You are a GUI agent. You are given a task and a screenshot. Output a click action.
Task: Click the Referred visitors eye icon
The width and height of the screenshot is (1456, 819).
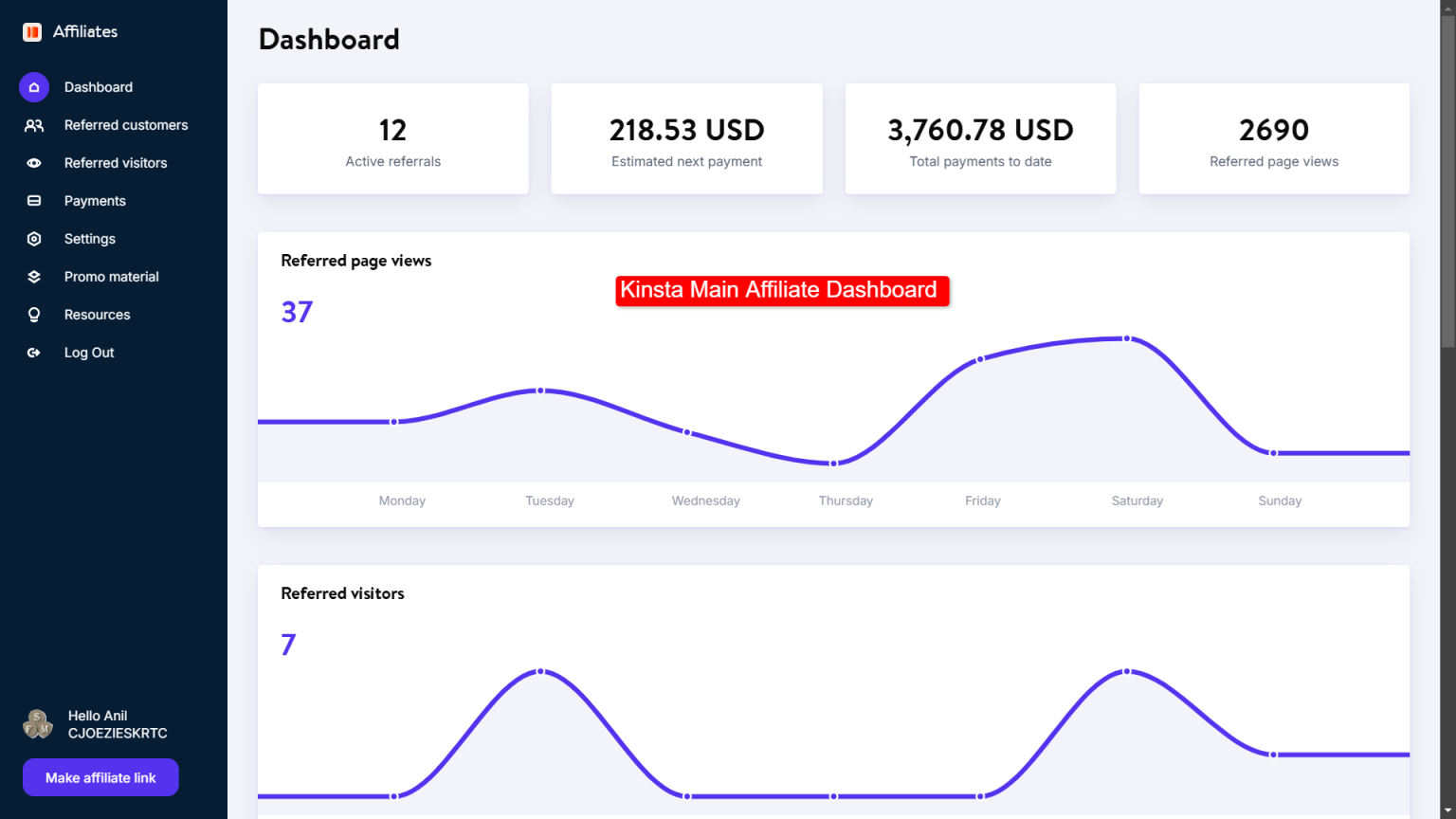point(34,162)
